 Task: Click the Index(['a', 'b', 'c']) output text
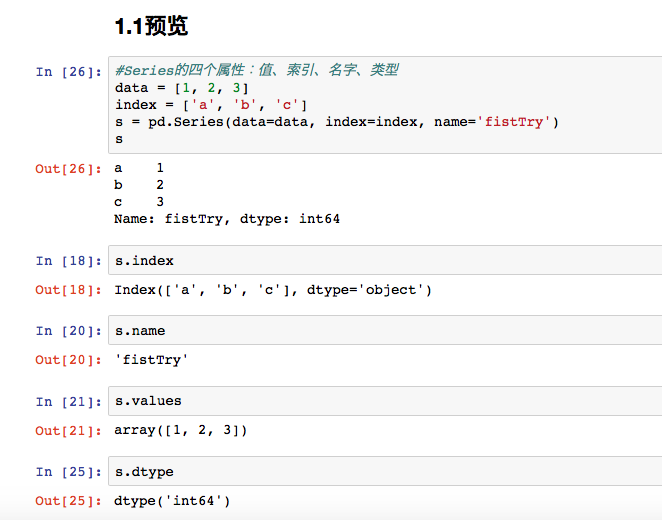pyautogui.click(x=273, y=290)
